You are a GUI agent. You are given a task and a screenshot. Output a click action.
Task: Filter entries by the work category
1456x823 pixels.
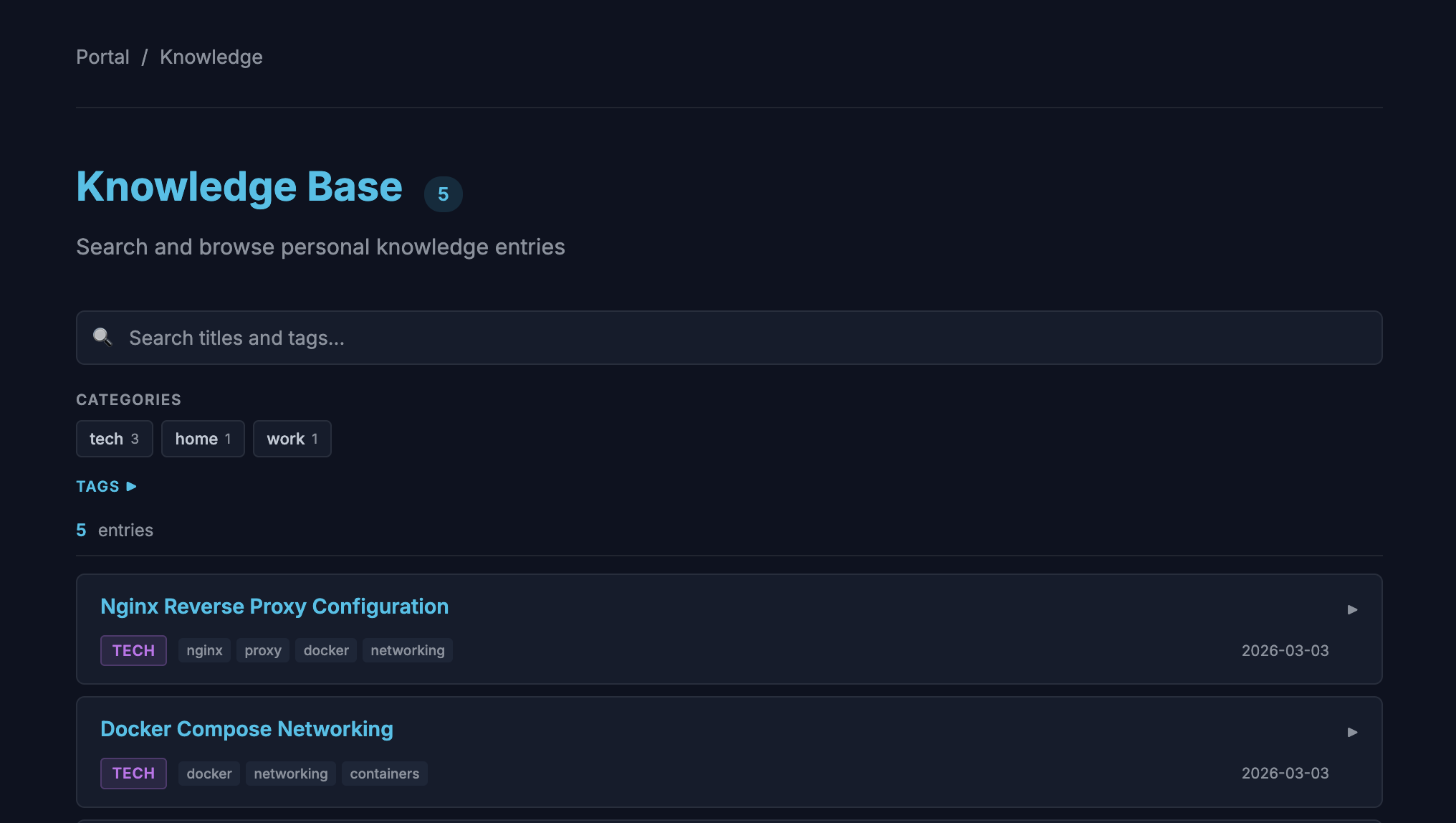292,438
